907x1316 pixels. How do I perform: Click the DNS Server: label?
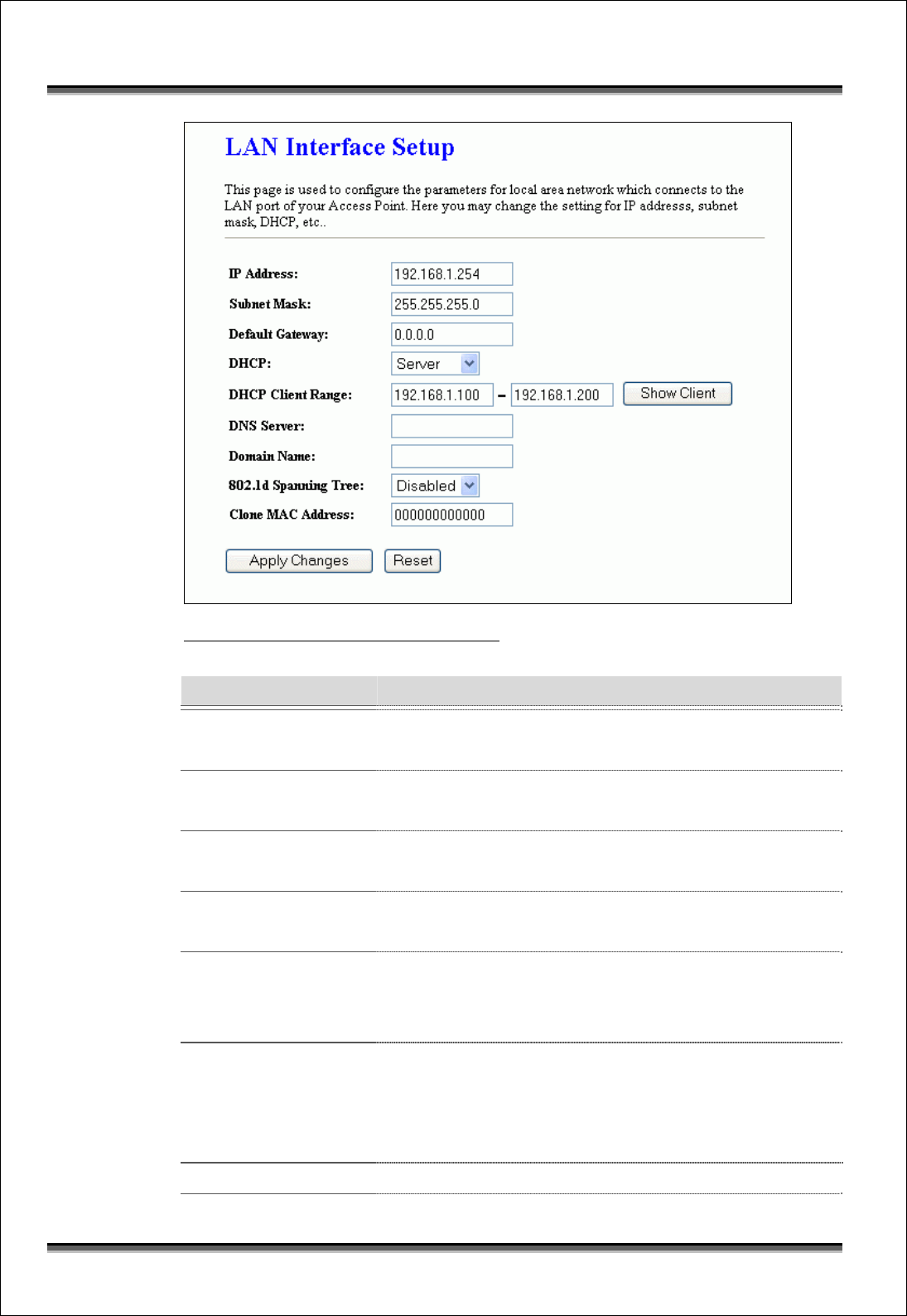click(x=267, y=426)
